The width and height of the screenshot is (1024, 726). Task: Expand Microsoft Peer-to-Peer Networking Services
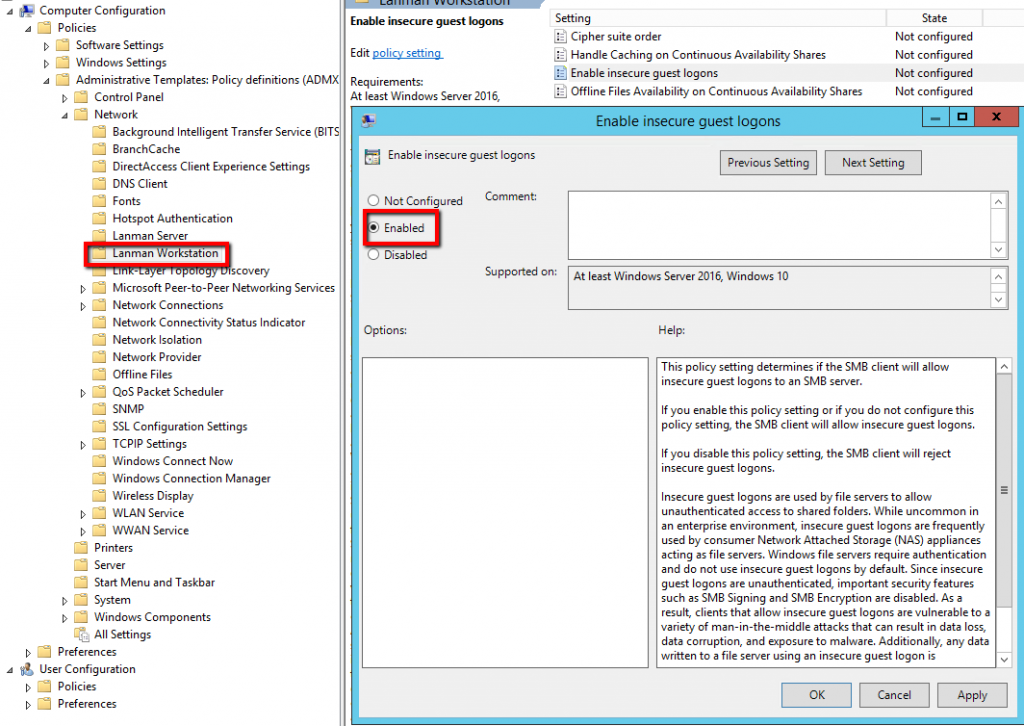tap(83, 289)
